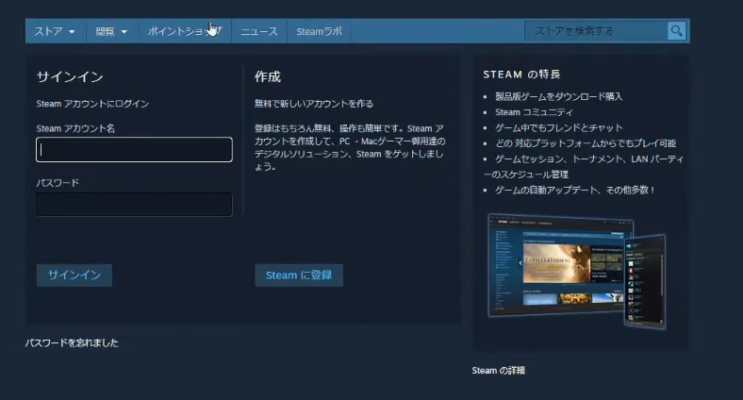Expand the 閲覧 dropdown menu
743x400 pixels.
pyautogui.click(x=111, y=31)
